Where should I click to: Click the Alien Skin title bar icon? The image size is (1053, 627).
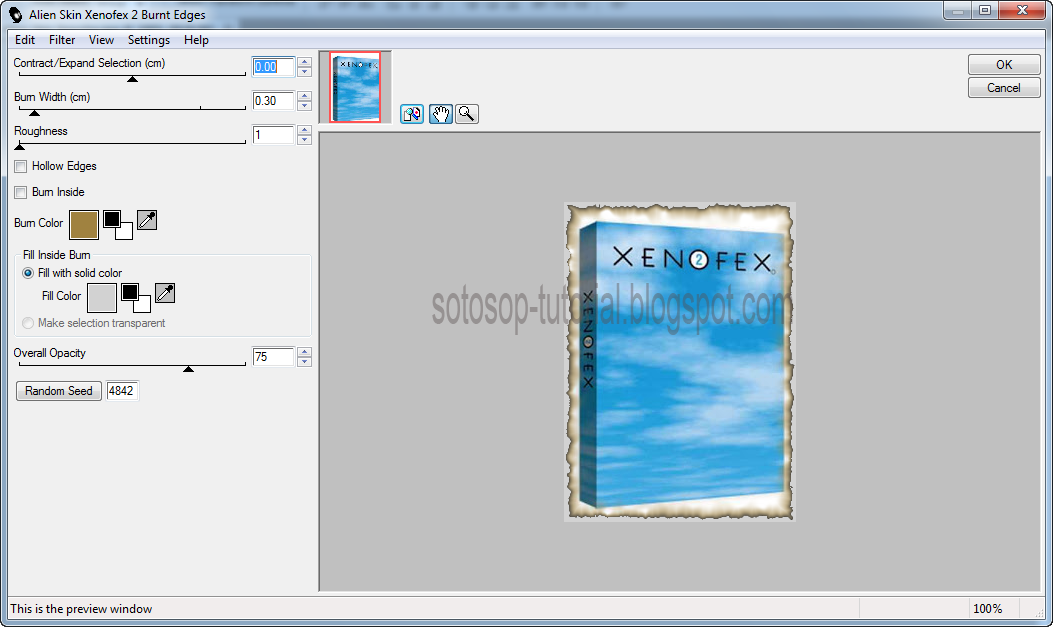(15, 14)
